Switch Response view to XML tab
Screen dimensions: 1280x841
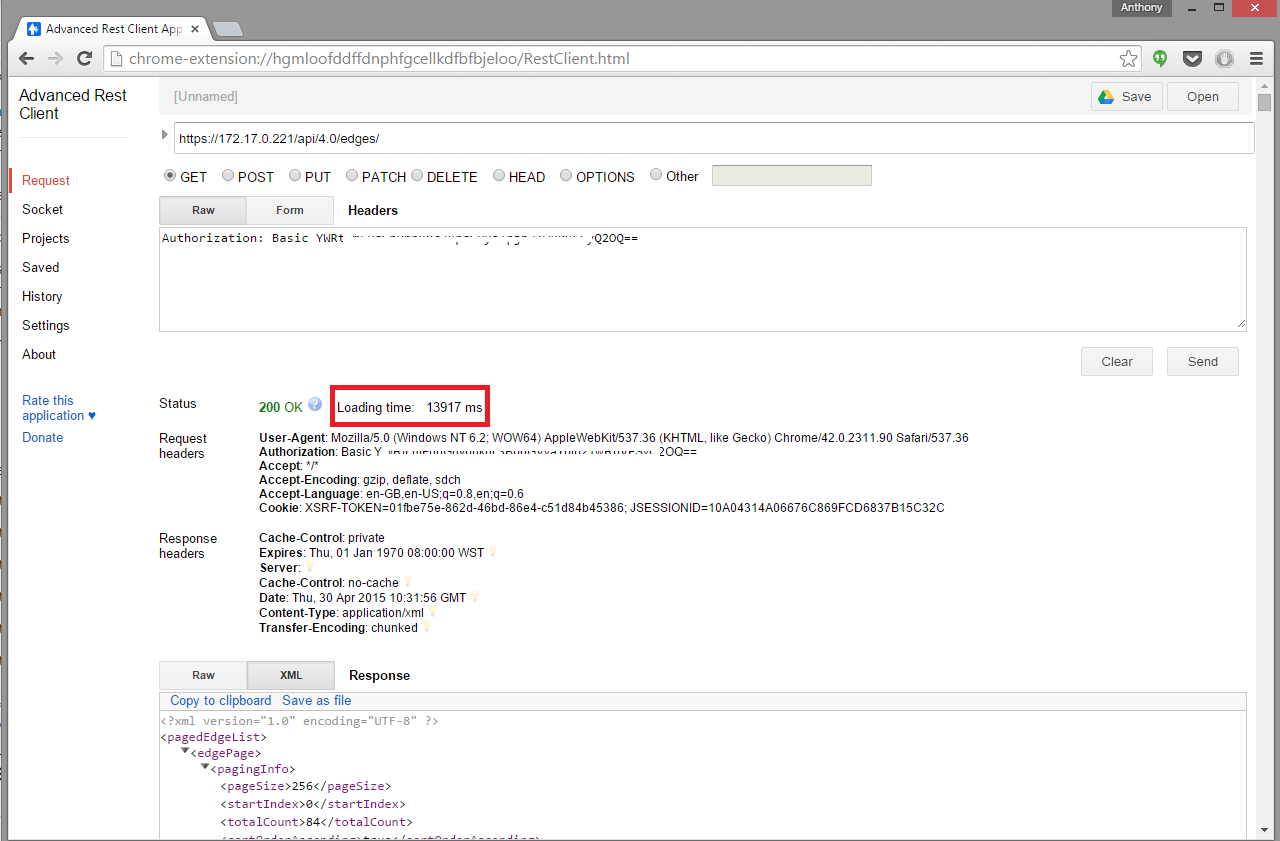point(291,675)
